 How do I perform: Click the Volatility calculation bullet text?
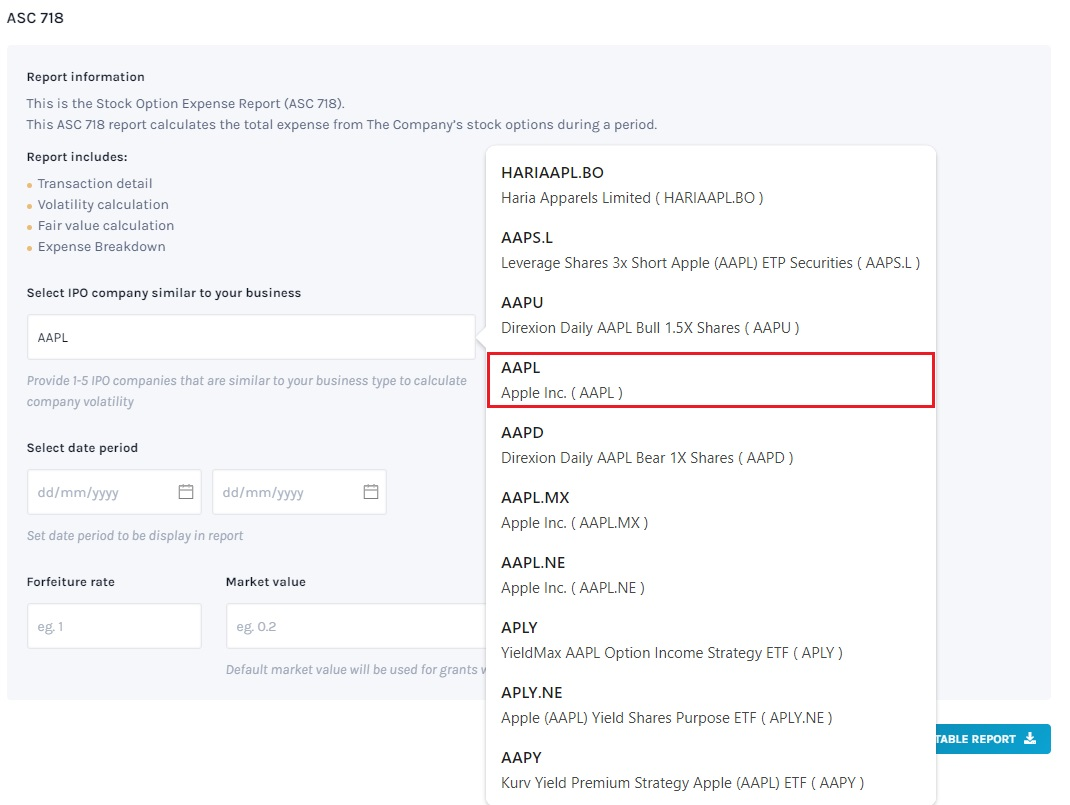pyautogui.click(x=103, y=205)
